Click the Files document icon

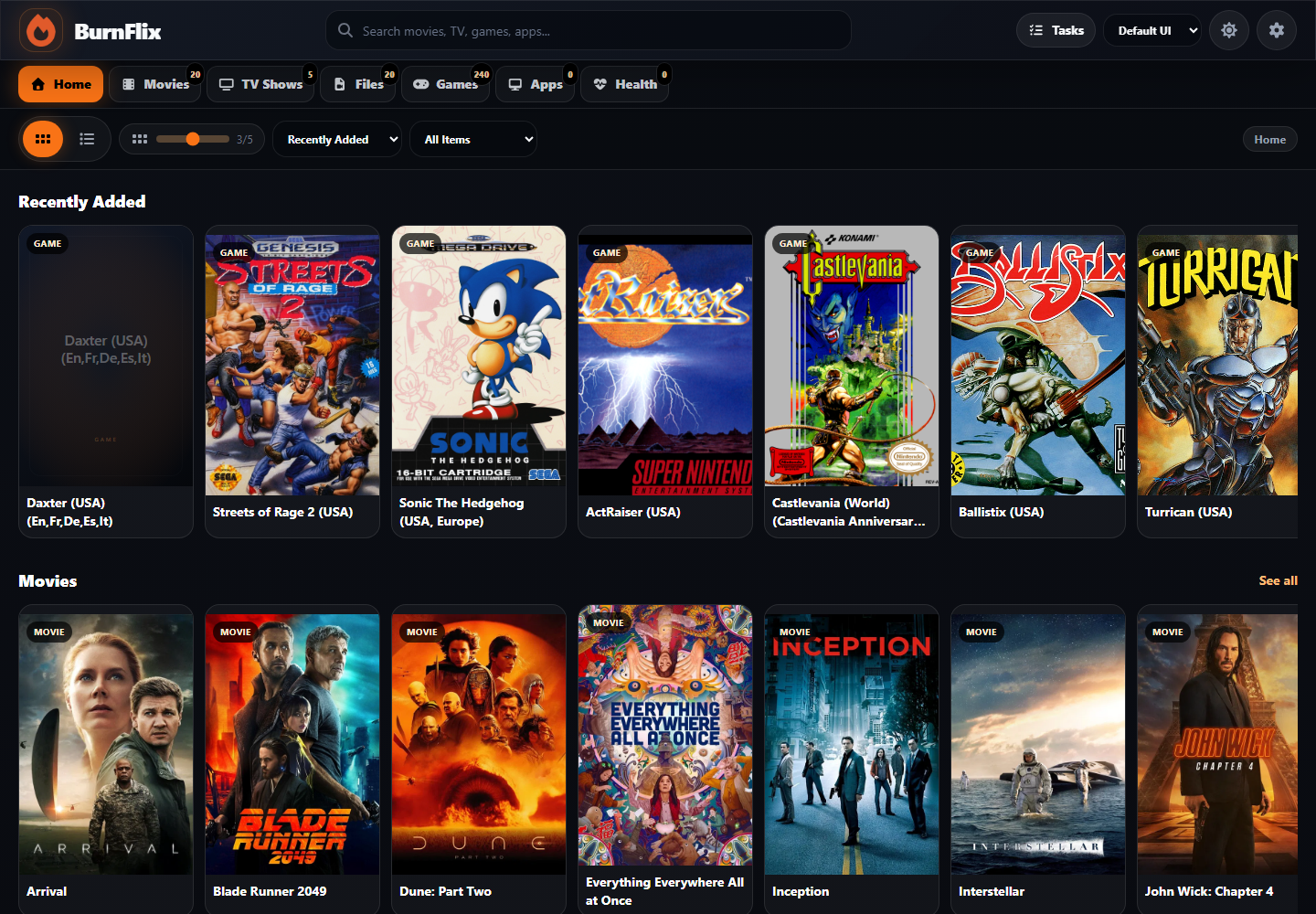click(x=340, y=84)
